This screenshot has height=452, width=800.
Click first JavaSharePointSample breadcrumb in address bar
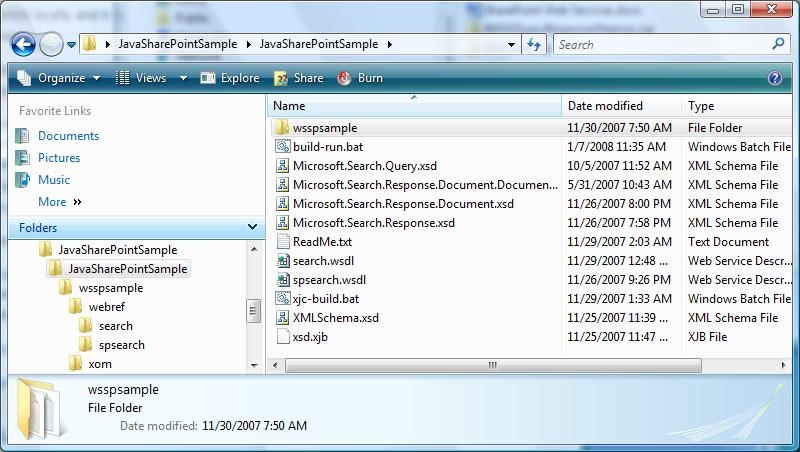pos(178,44)
